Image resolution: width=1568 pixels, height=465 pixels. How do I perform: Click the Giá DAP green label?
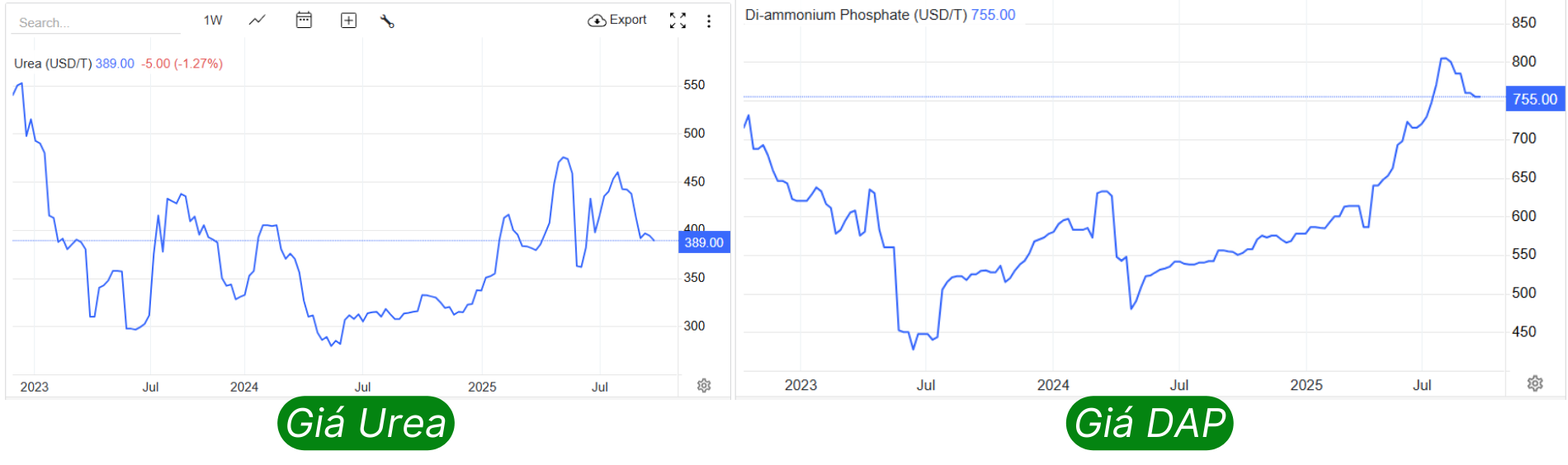click(1149, 423)
